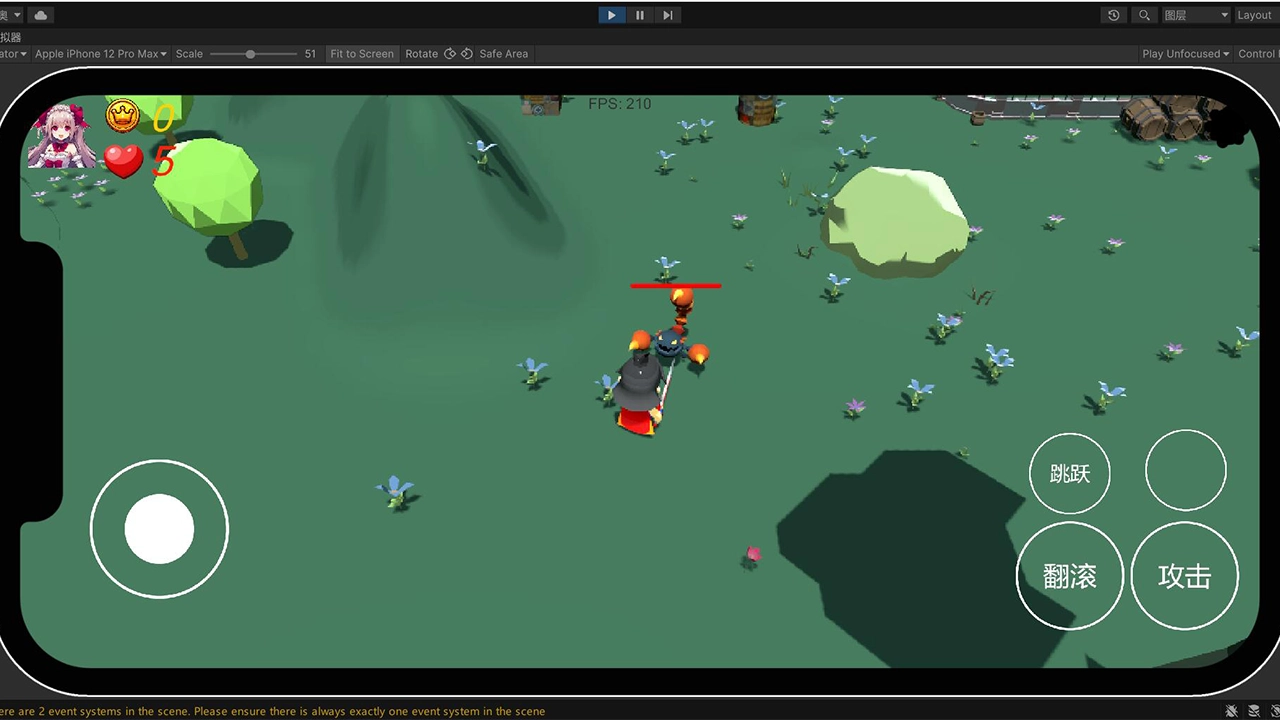Viewport: 1280px width, 720px height.
Task: Tap the 攻击 attack button
Action: [x=1184, y=576]
